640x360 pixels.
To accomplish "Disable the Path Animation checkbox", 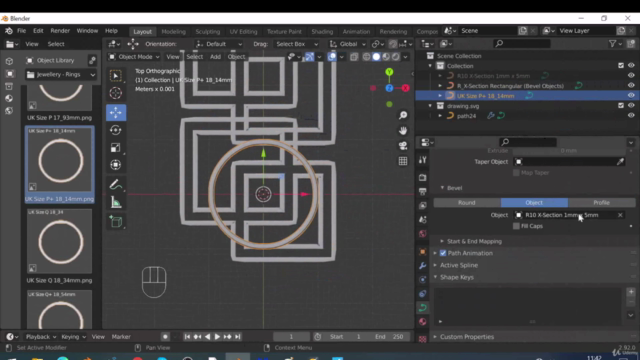I will (443, 253).
